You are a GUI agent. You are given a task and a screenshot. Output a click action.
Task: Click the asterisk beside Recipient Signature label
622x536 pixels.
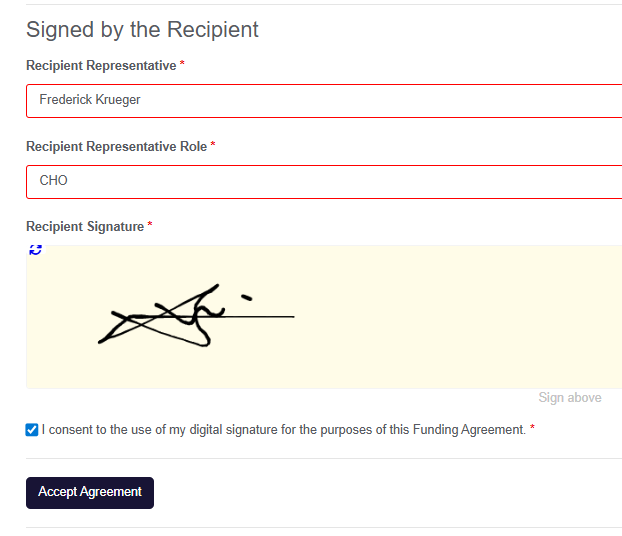click(150, 227)
